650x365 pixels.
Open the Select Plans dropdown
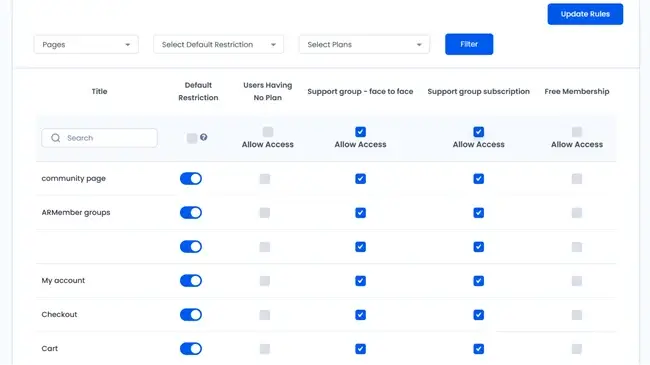pyautogui.click(x=364, y=44)
